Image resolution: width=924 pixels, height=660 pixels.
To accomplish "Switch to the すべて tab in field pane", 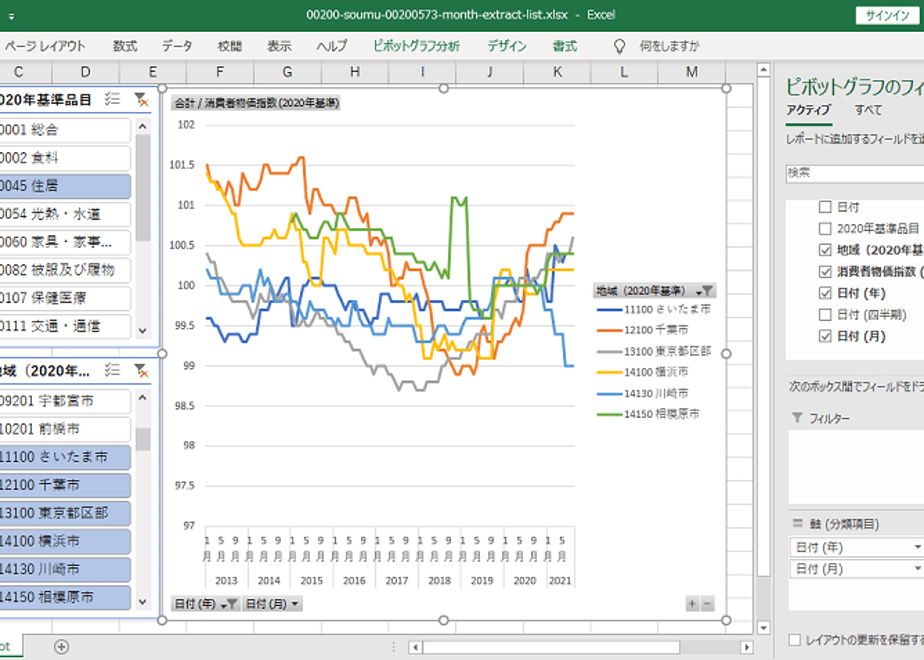I will tap(868, 110).
